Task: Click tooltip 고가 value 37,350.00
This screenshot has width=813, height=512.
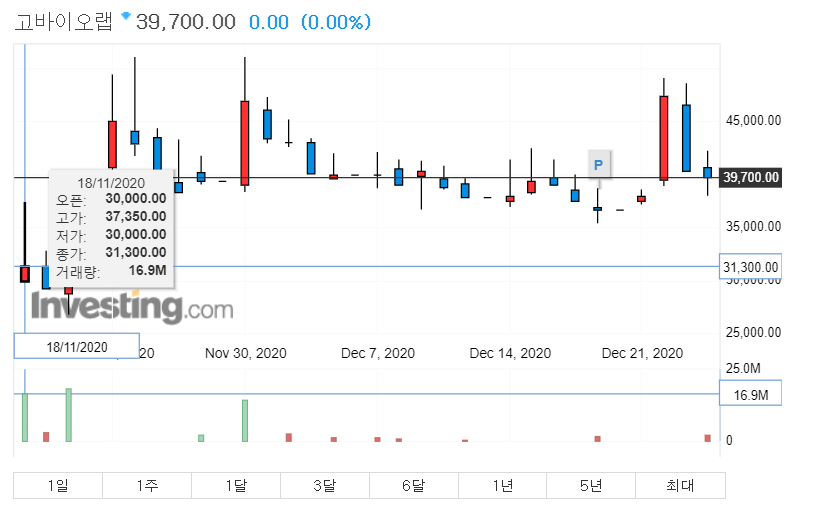Action: (136, 216)
